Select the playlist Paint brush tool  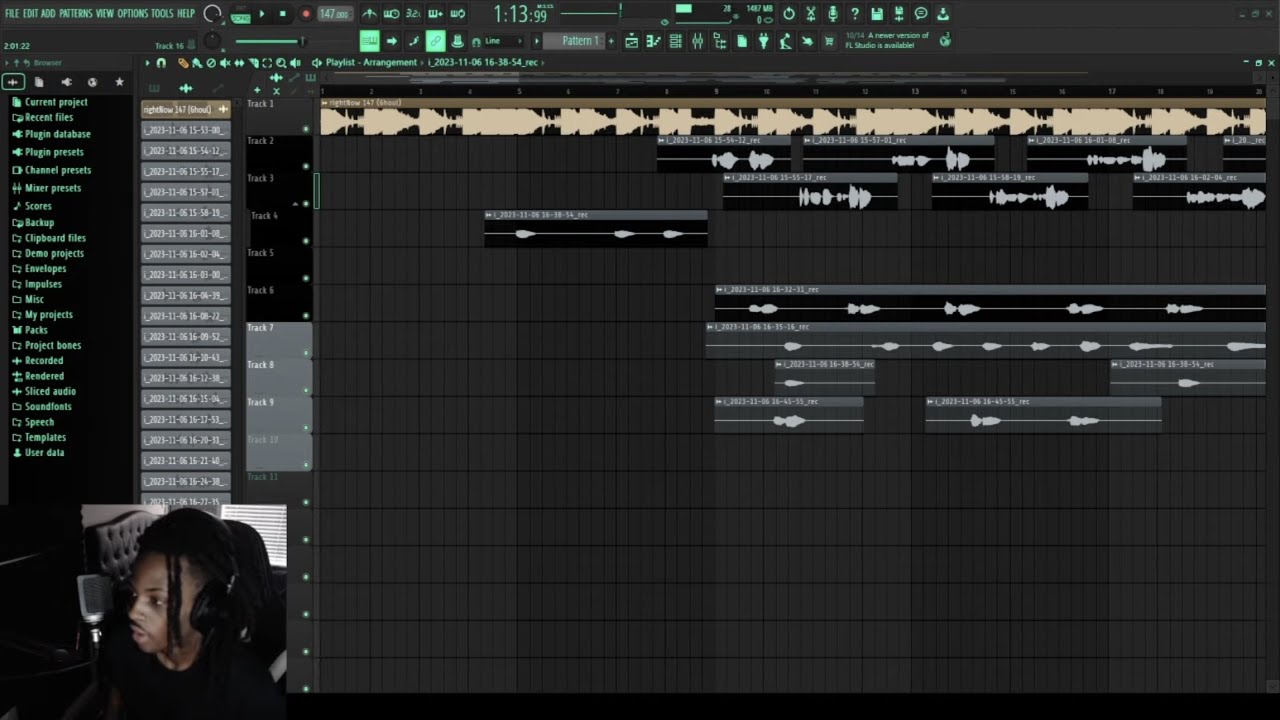[197, 63]
